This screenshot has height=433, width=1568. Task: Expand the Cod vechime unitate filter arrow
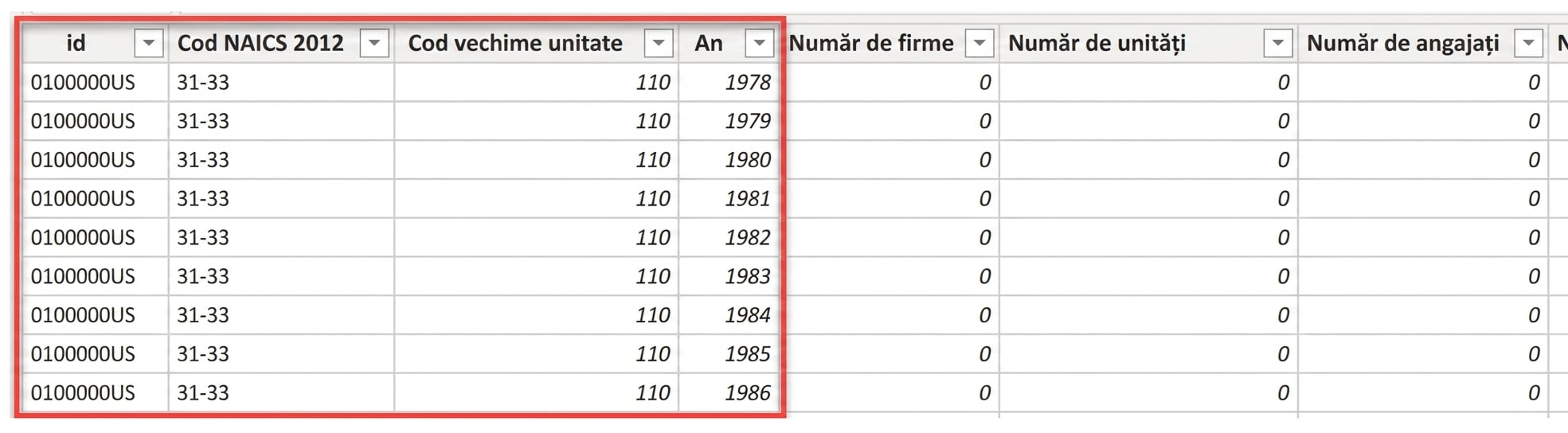[659, 43]
